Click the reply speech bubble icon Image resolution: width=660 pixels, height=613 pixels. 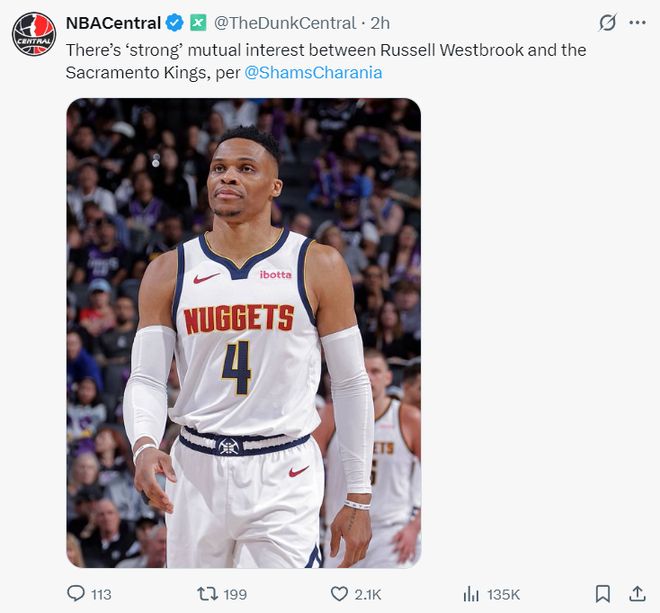(x=76, y=594)
